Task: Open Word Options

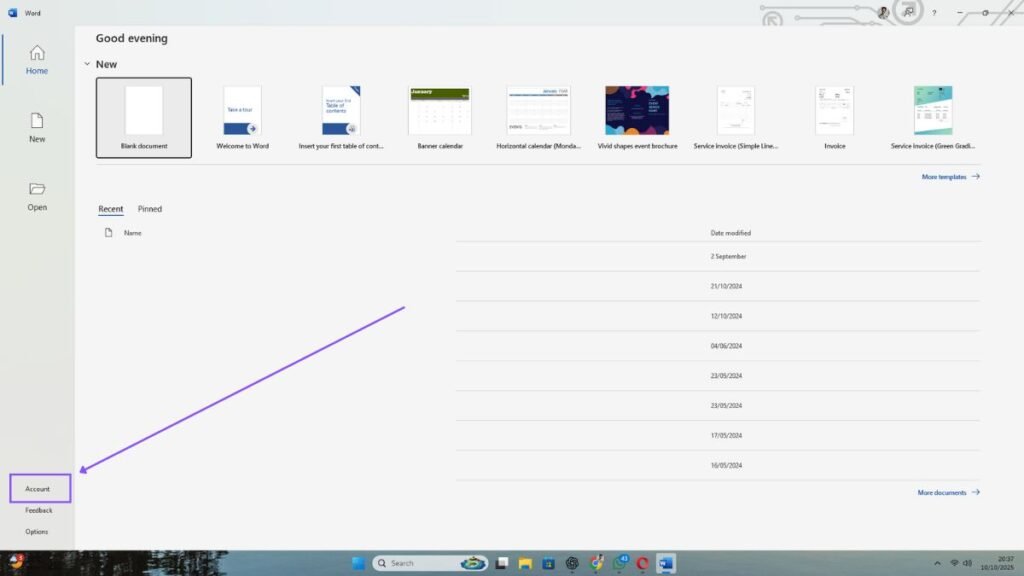Action: coord(36,531)
